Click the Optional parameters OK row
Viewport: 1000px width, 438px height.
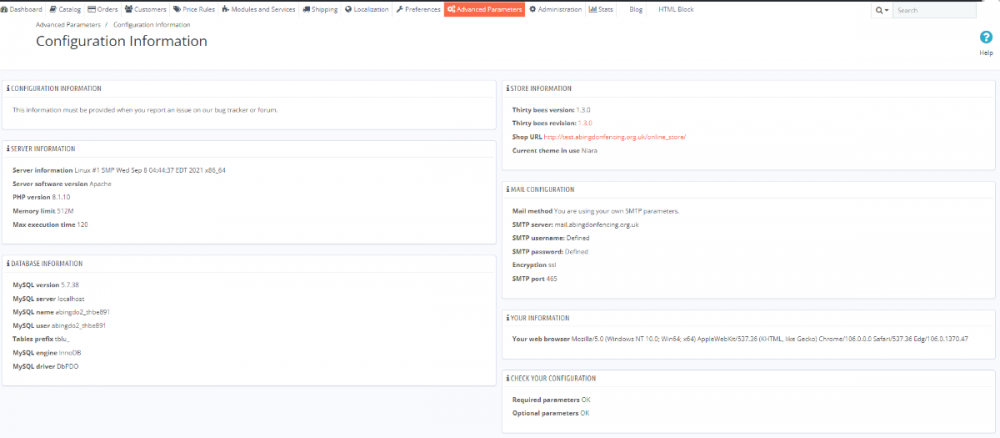pyautogui.click(x=550, y=413)
